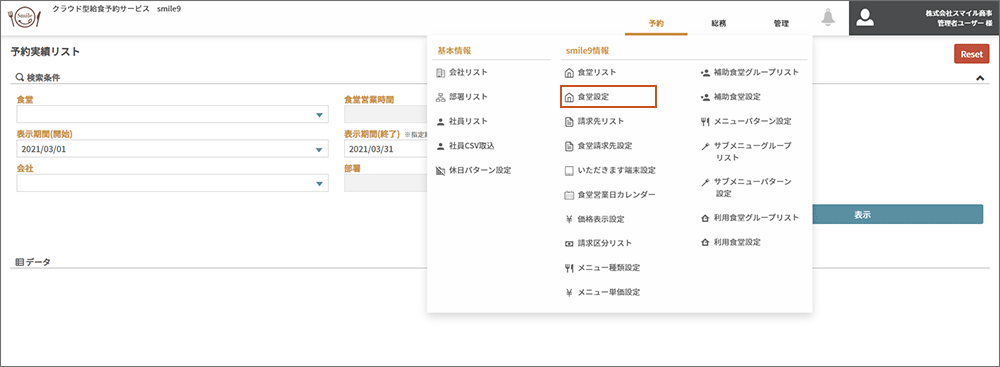Click the 表示期間(終了) date field
The image size is (1000, 367).
[385, 149]
